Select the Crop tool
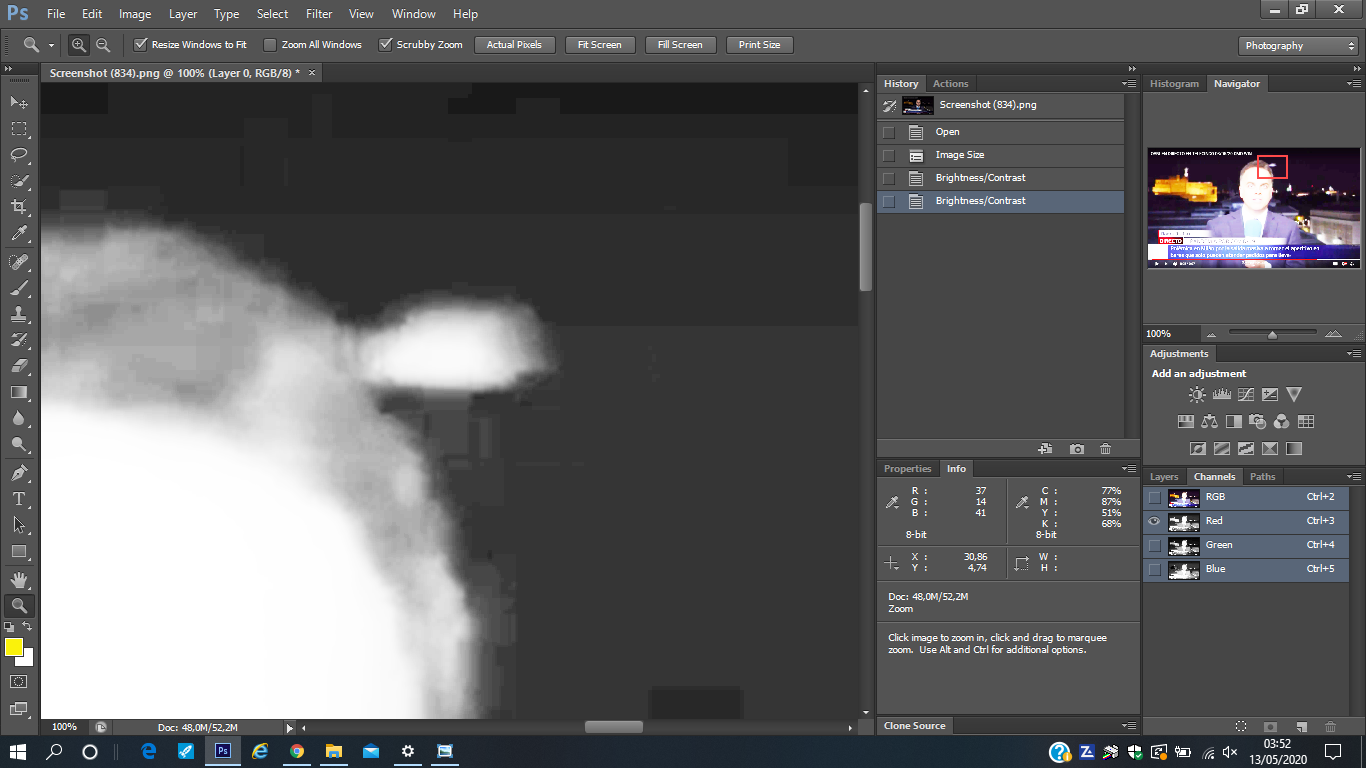 tap(19, 207)
